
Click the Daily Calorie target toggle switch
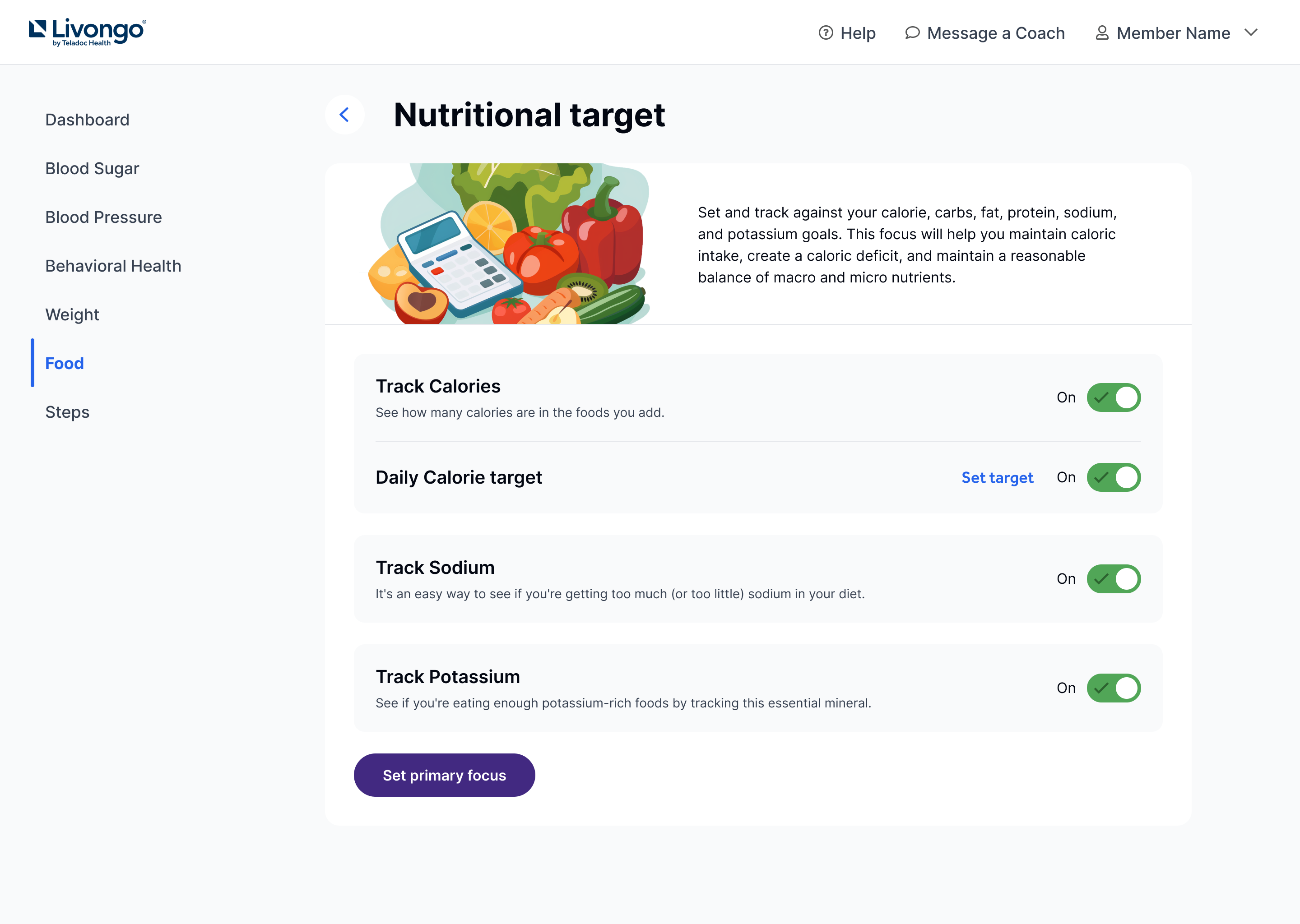[x=1114, y=477]
